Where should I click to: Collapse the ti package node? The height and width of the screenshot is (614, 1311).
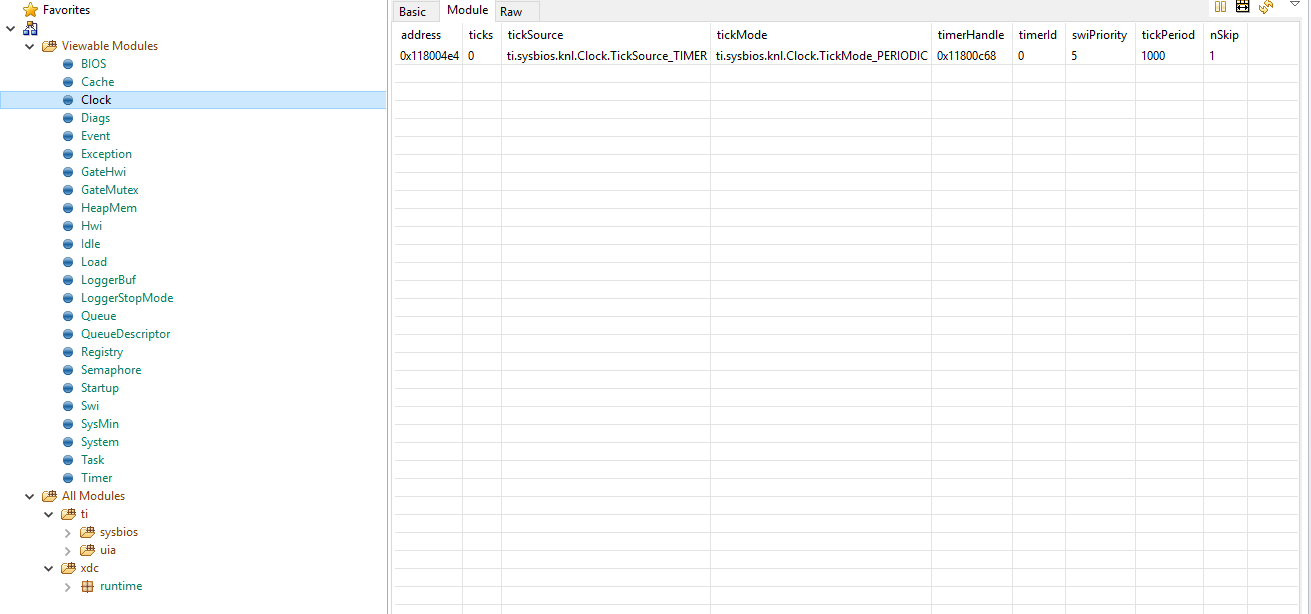pyautogui.click(x=49, y=514)
